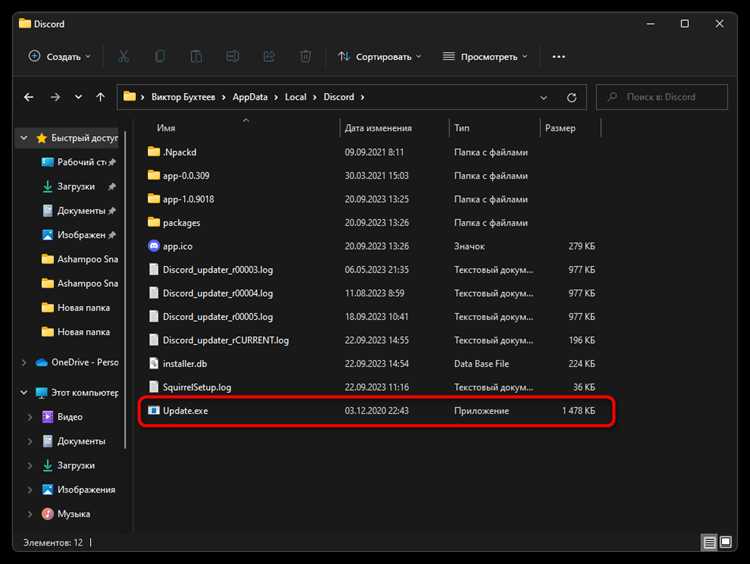Click the Виктор Бухтеев breadcrumb segment
This screenshot has width=750, height=564.
183,97
